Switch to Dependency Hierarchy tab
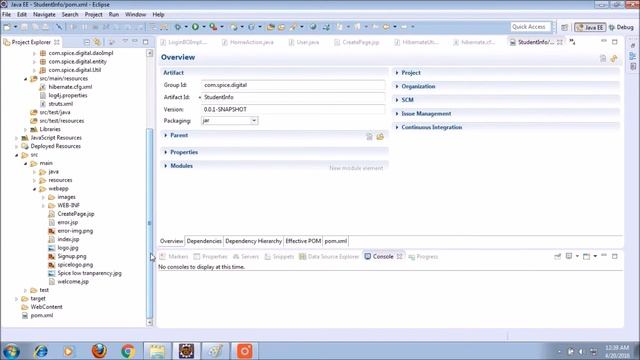 coord(253,241)
